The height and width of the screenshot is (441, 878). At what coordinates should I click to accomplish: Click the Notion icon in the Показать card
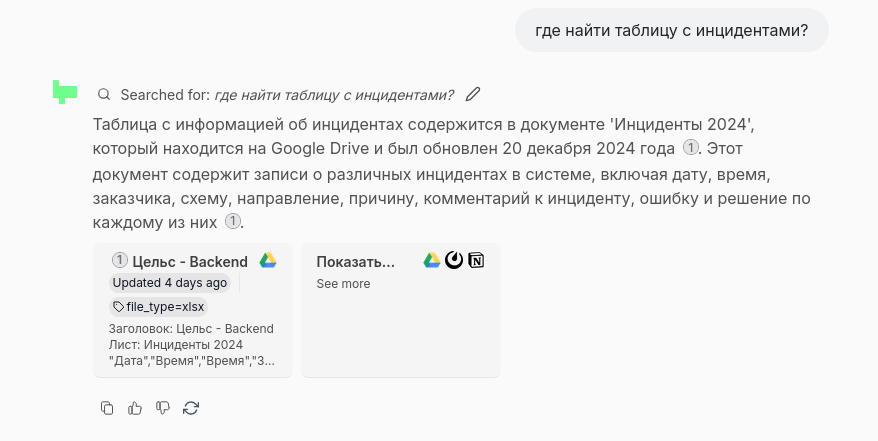point(476,261)
